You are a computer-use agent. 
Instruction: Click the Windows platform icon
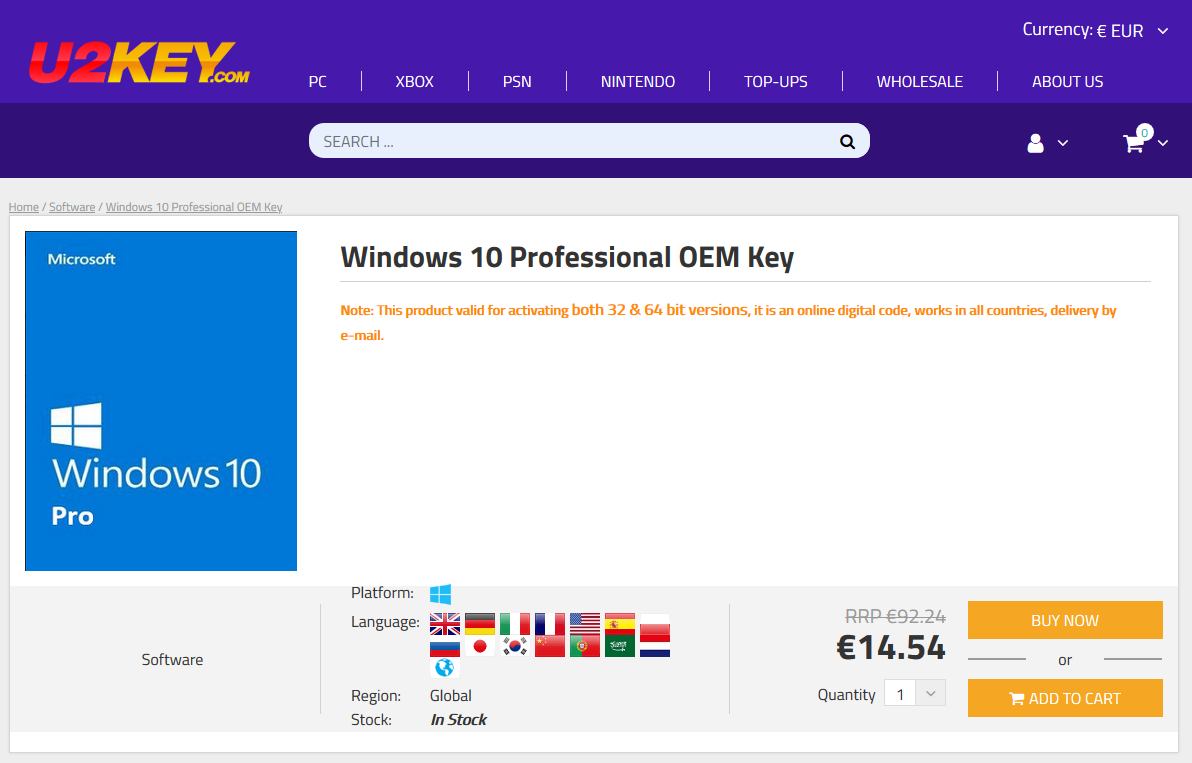pos(440,594)
